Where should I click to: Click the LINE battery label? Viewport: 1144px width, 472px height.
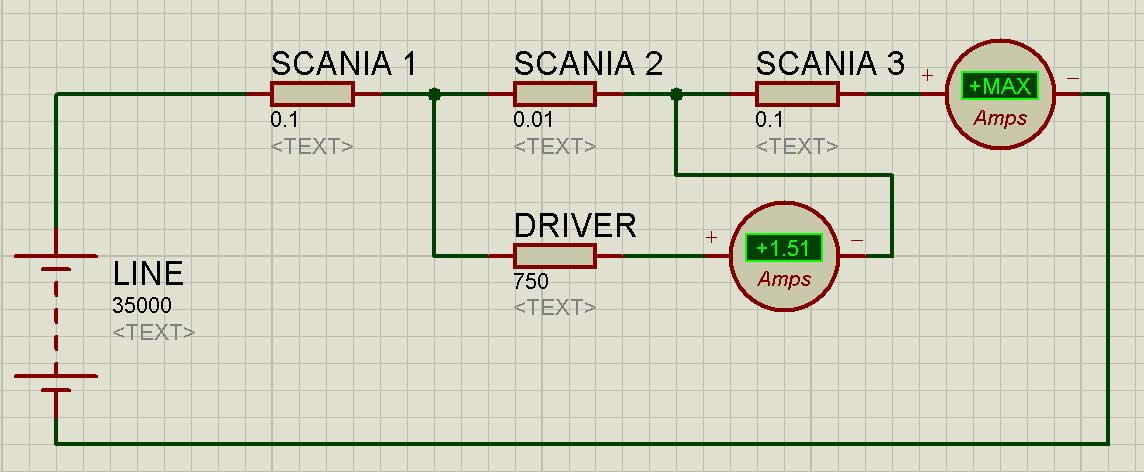coord(148,274)
